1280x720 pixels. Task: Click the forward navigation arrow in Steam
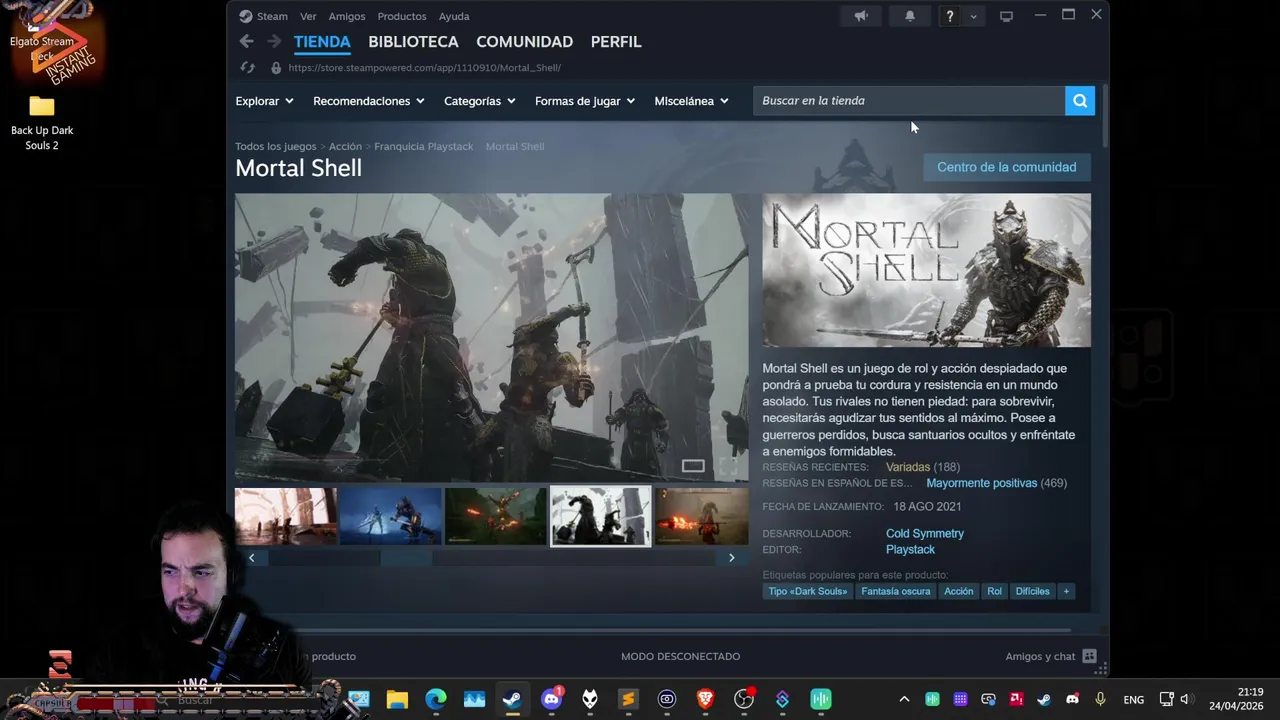(274, 41)
